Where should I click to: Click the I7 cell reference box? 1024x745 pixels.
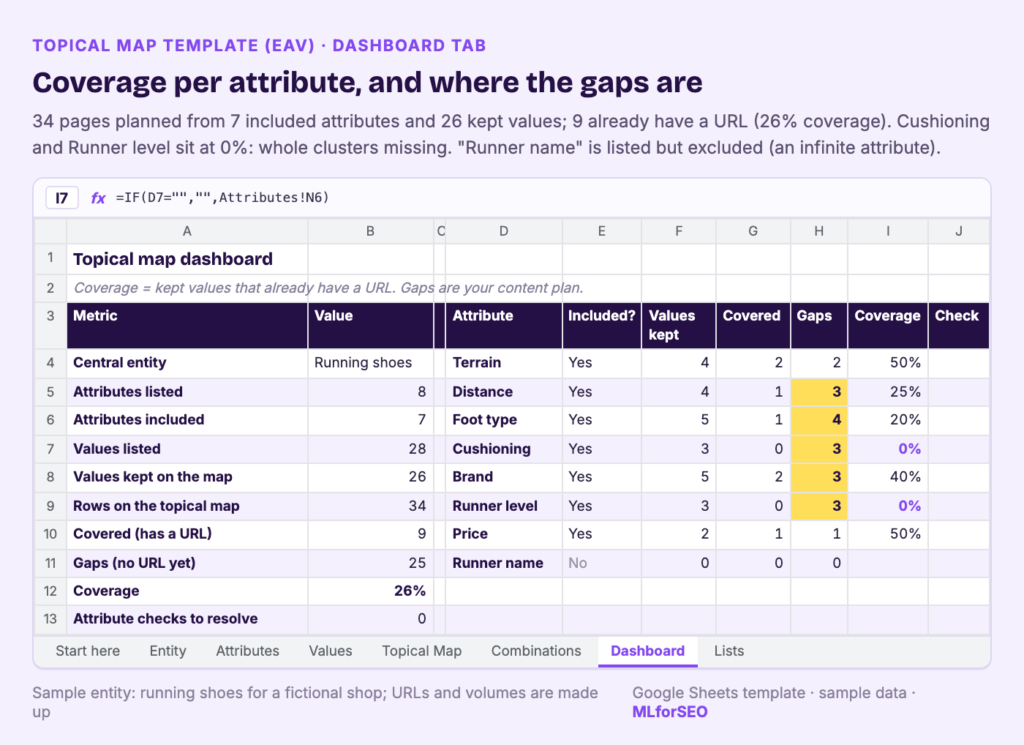pyautogui.click(x=62, y=198)
